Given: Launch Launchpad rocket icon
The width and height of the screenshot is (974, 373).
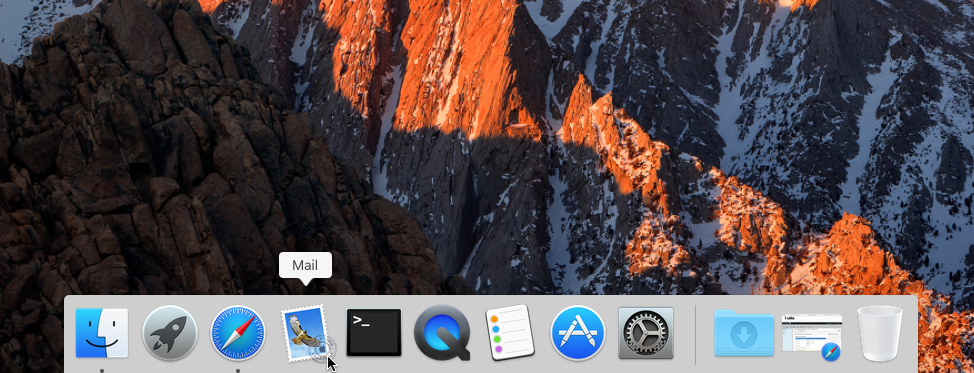Looking at the screenshot, I should [170, 333].
